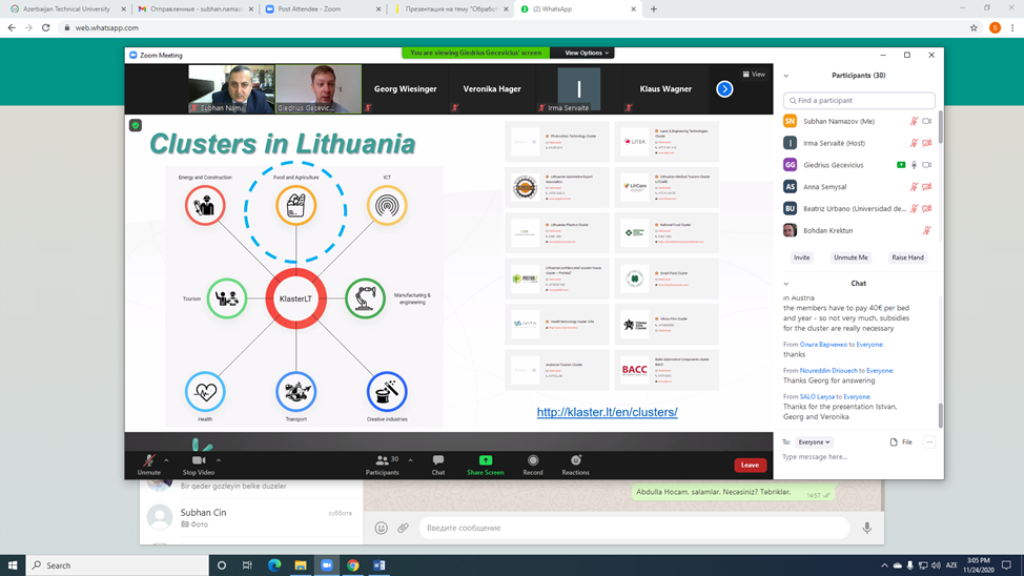Reload the browser page

click(x=46, y=27)
